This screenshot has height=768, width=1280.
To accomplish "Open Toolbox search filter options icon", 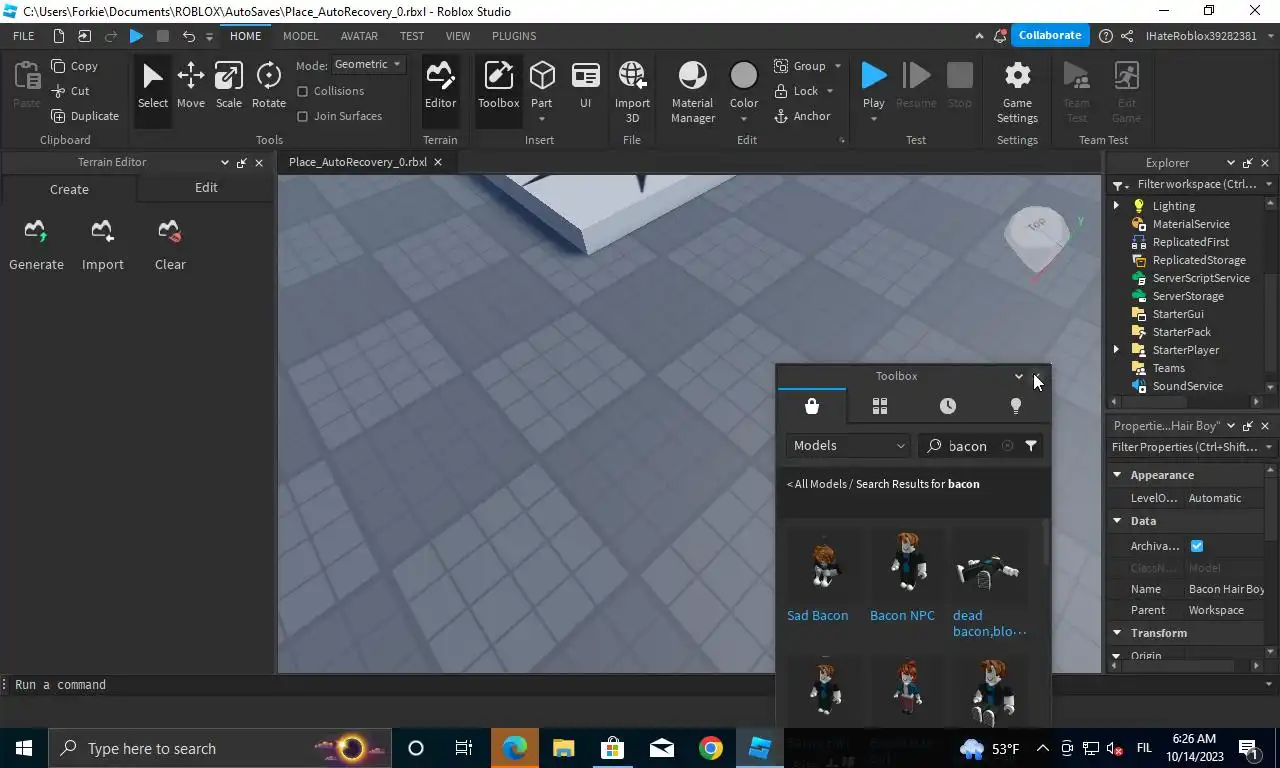I will 1031,446.
